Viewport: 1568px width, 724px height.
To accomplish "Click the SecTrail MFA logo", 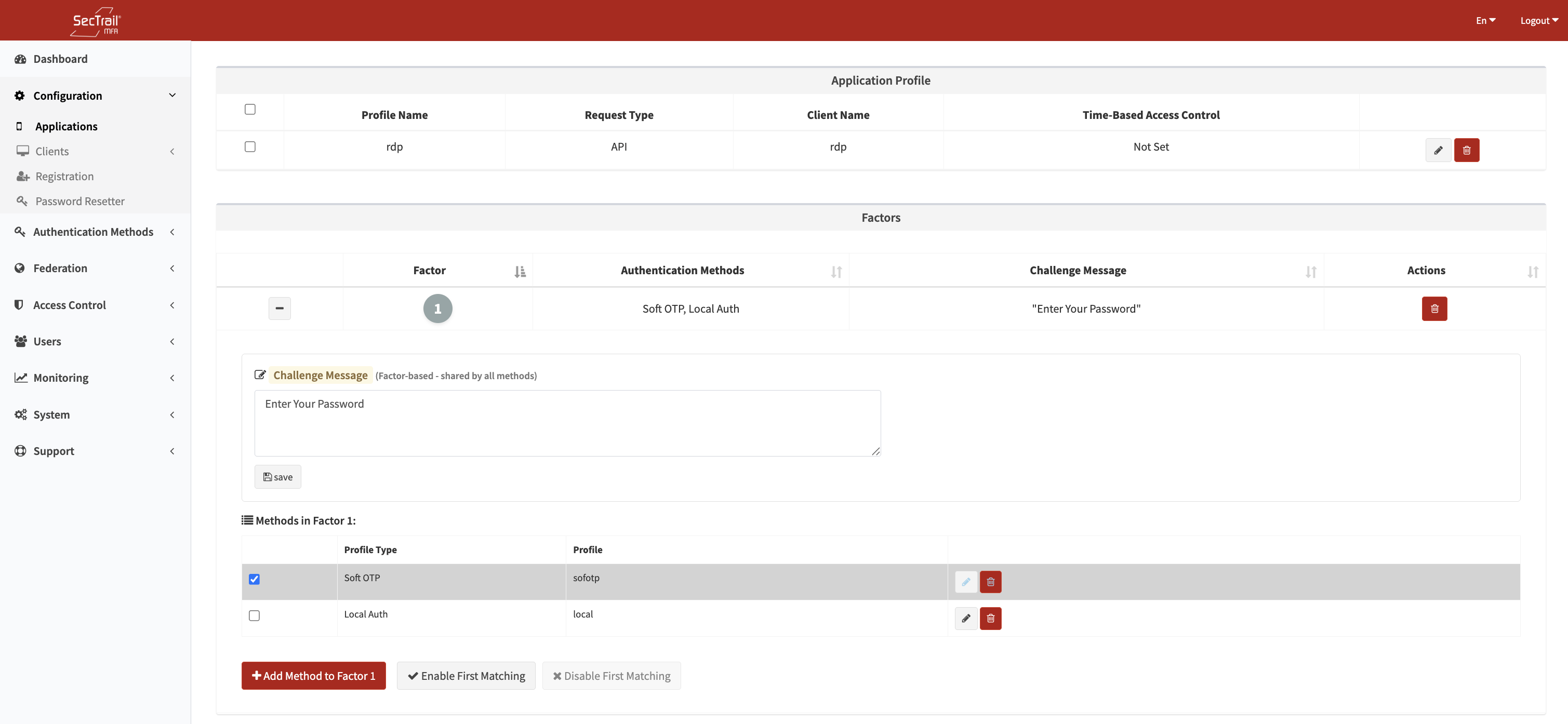I will [x=96, y=21].
